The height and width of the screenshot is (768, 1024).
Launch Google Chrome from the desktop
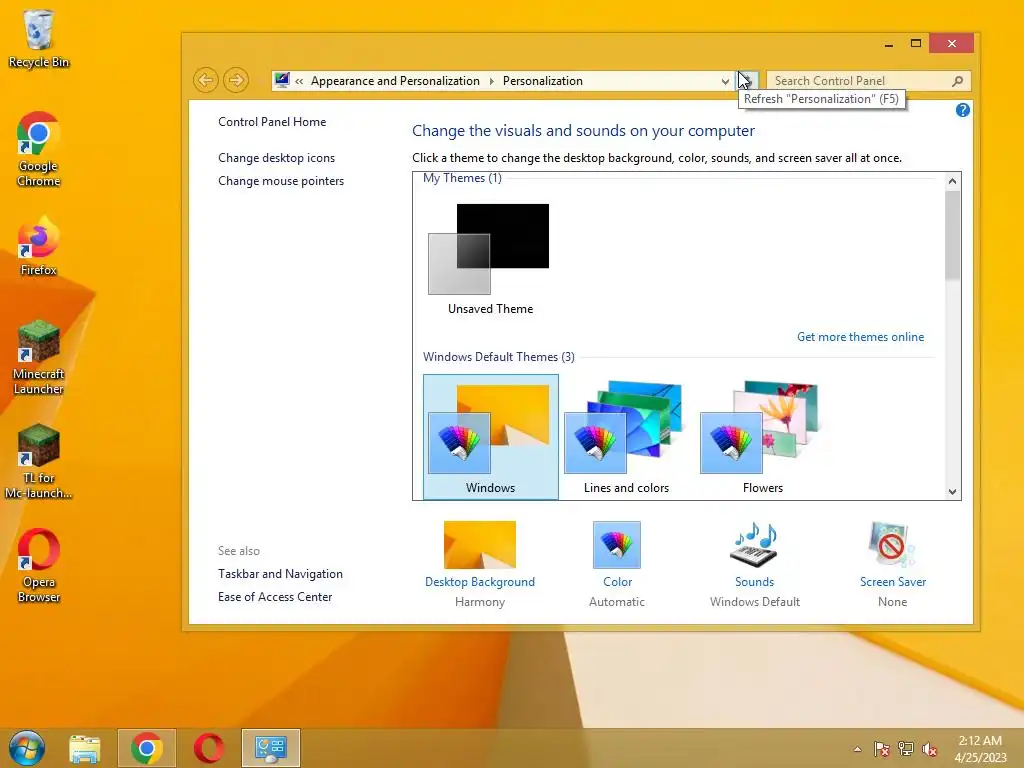[39, 149]
